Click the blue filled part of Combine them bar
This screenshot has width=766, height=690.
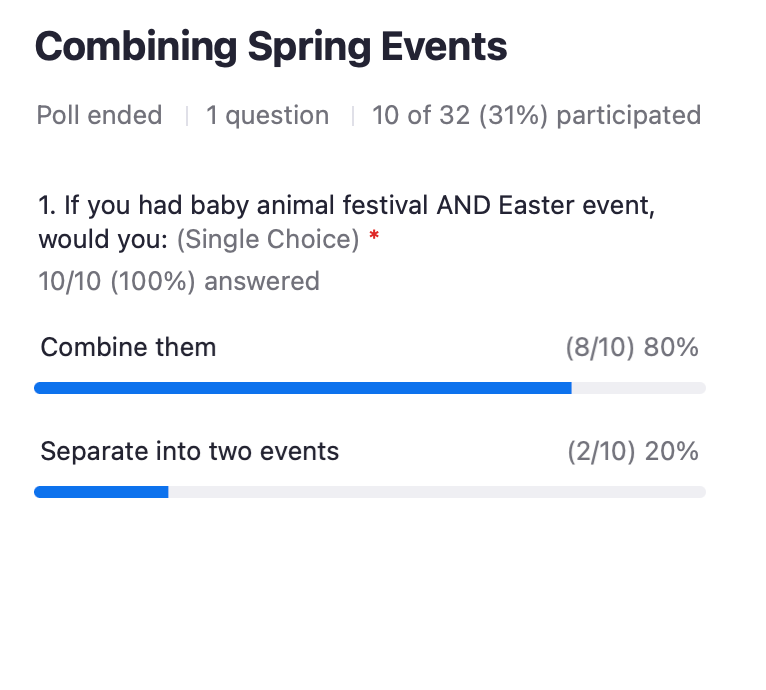[x=302, y=388]
